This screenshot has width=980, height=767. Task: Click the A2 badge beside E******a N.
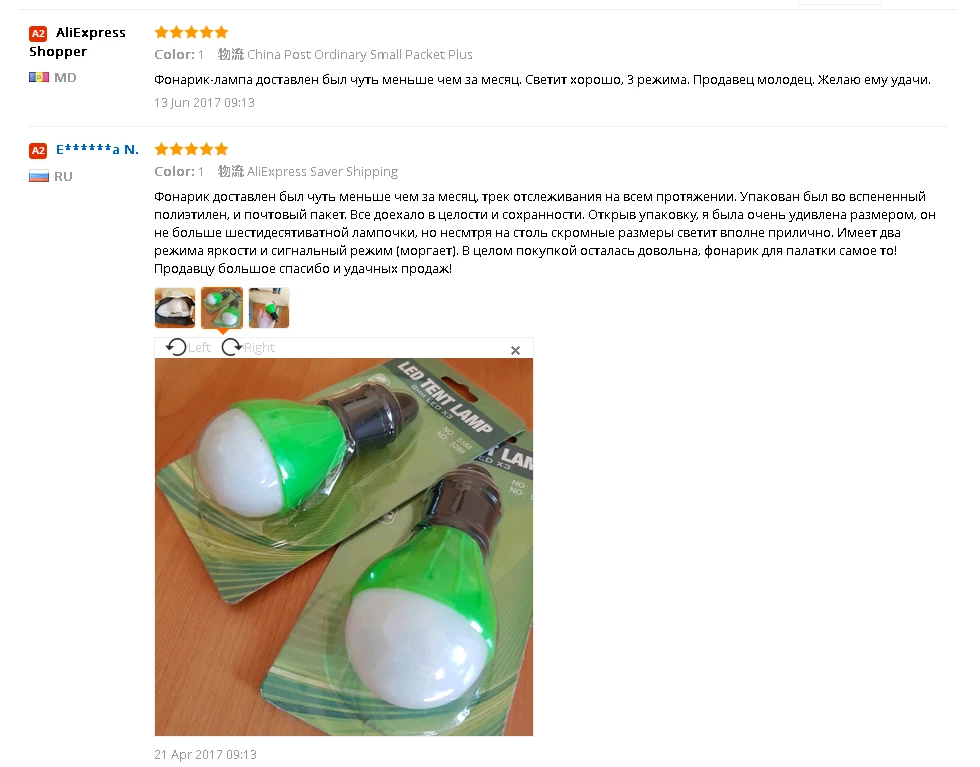38,150
